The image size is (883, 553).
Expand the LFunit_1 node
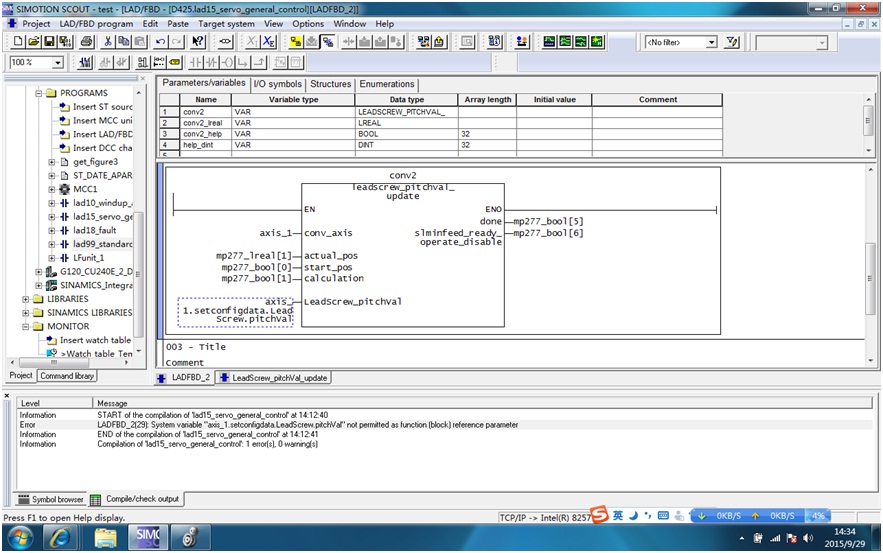52,258
